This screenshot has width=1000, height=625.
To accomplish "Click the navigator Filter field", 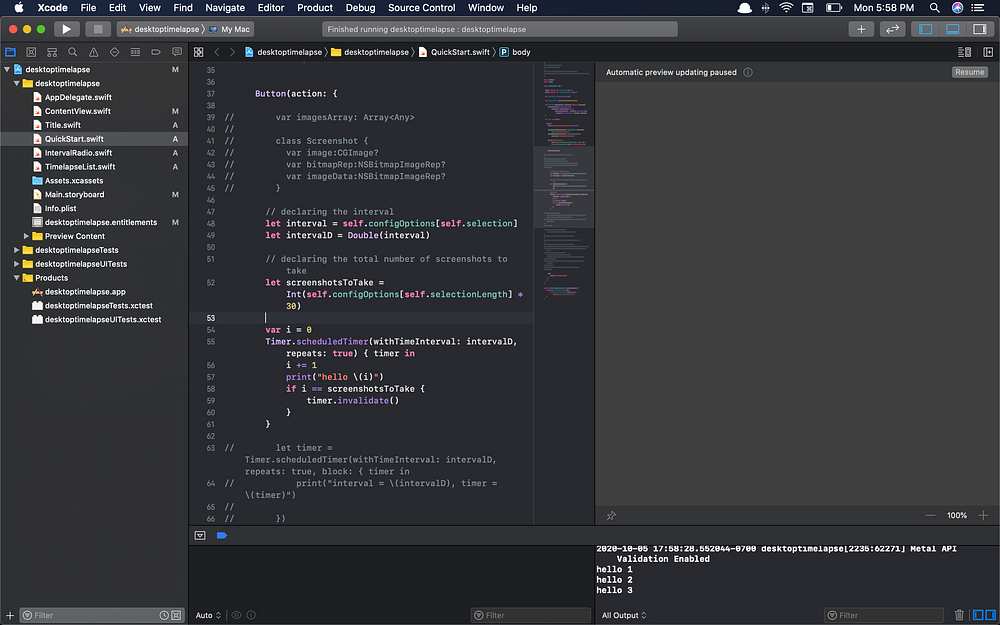I will pyautogui.click(x=90, y=615).
